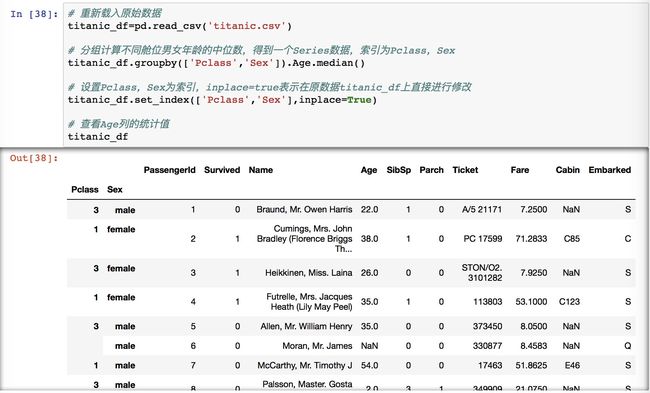Screen dimensions: 650x393
Task: Click the name McCarthy, Mr. Timothy J
Action: 305,366
